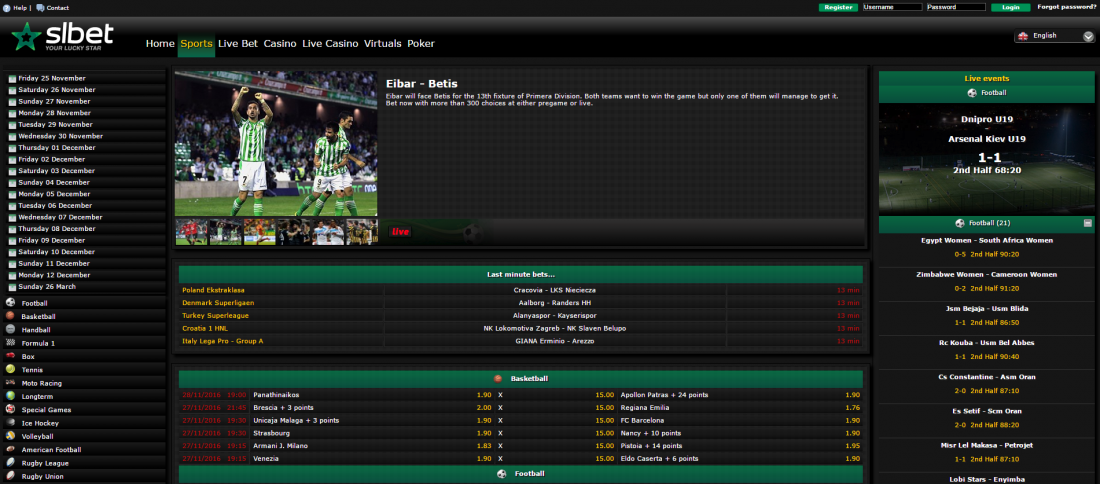Viewport: 1100px width, 484px height.
Task: Click the Login button
Action: (1011, 7)
